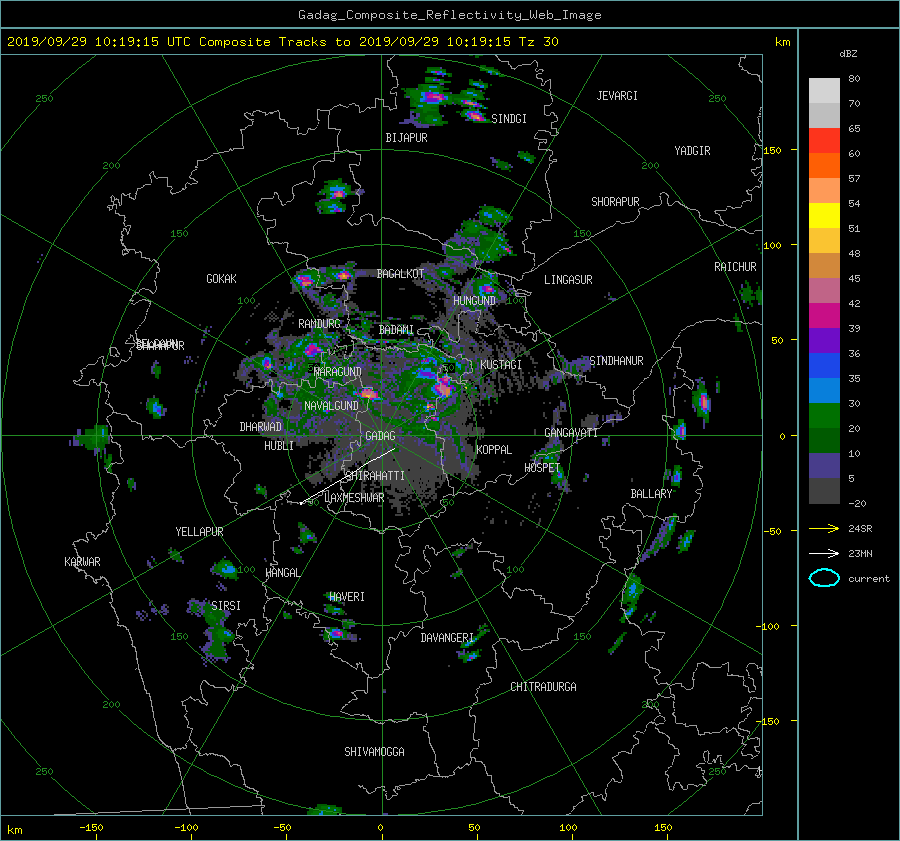Screen dimensions: 900x841
Task: Click the white 23MN arrow legend icon
Action: click(x=824, y=553)
